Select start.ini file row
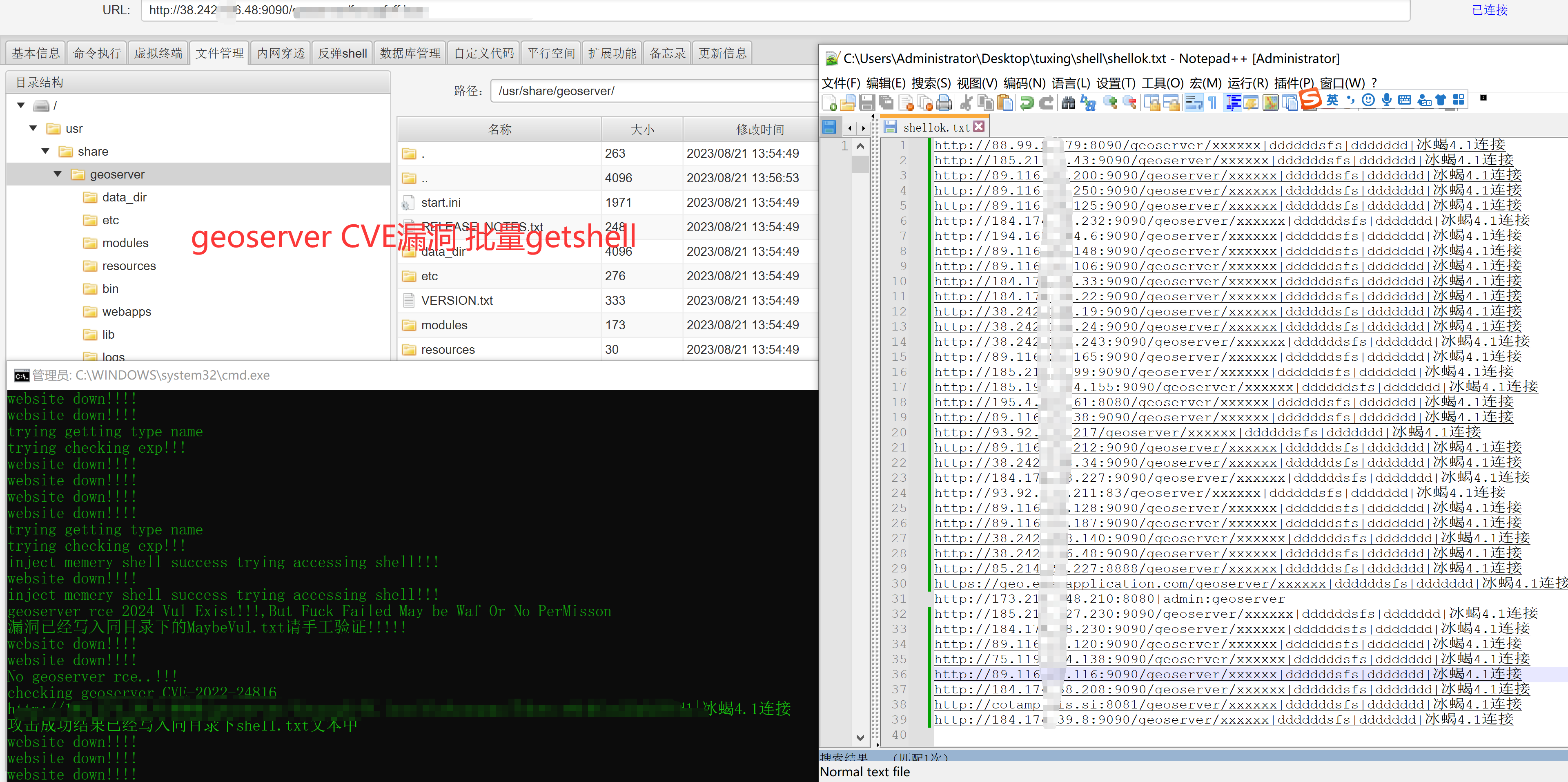This screenshot has height=782, width=1568. tap(607, 202)
